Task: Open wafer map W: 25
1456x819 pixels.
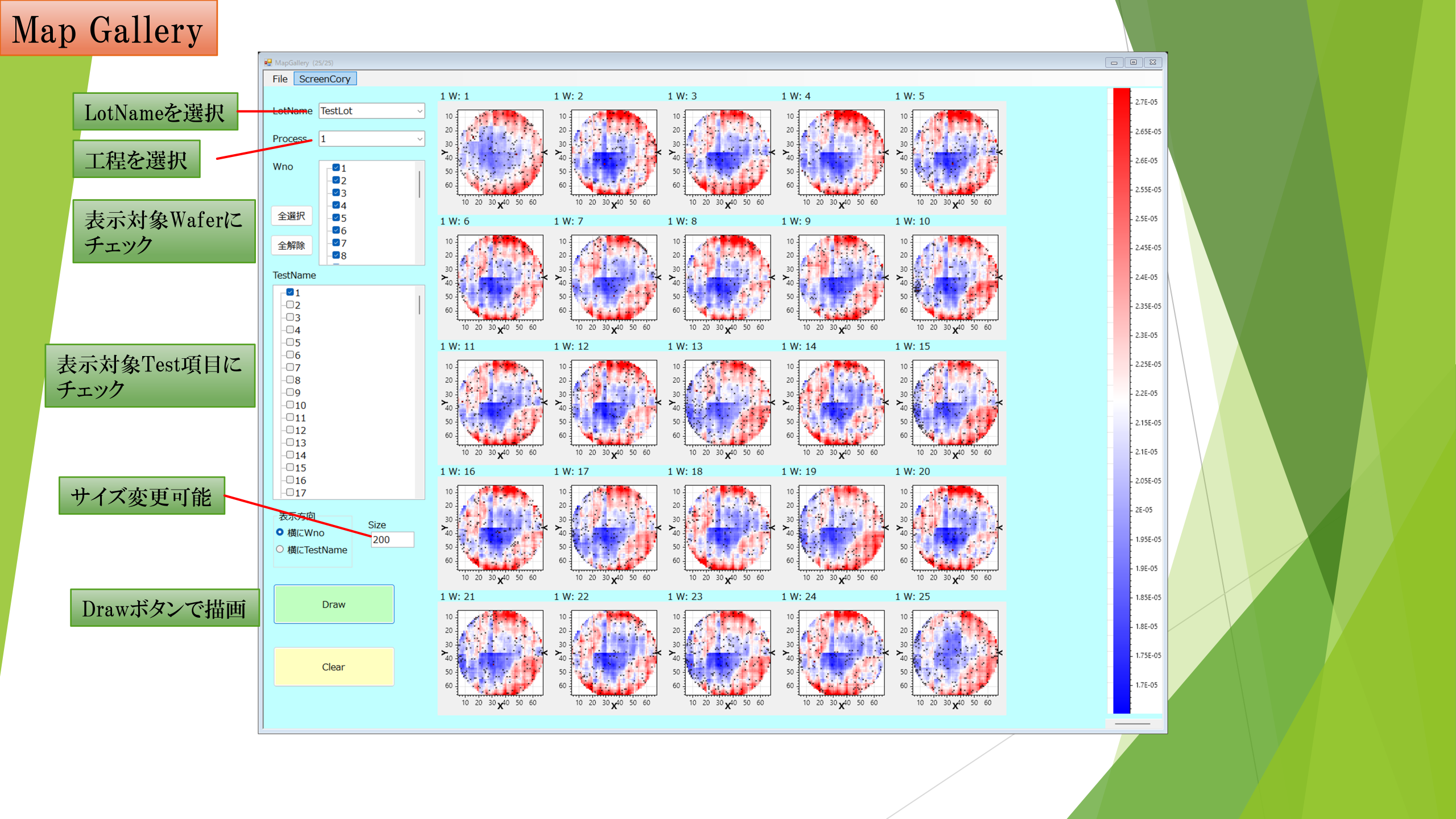Action: [955, 653]
